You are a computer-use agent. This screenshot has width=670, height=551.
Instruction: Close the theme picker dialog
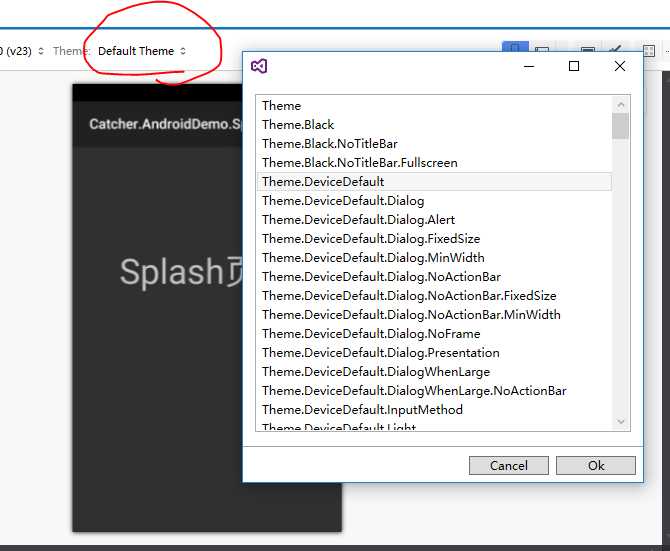[620, 66]
